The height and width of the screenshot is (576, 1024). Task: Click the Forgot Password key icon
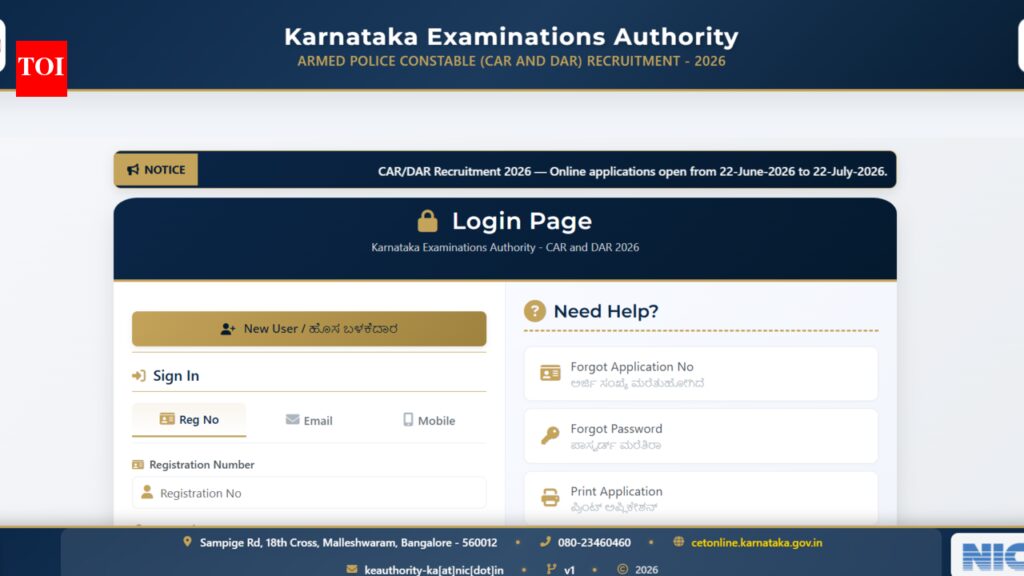click(x=550, y=435)
